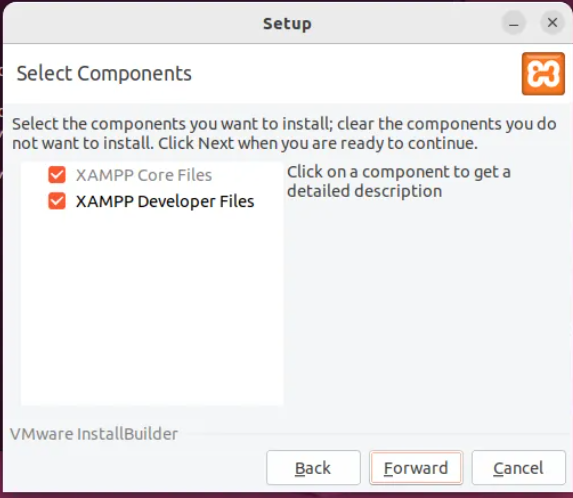This screenshot has height=498, width=573.
Task: Click the VMware InstallBuilder label
Action: click(x=94, y=434)
